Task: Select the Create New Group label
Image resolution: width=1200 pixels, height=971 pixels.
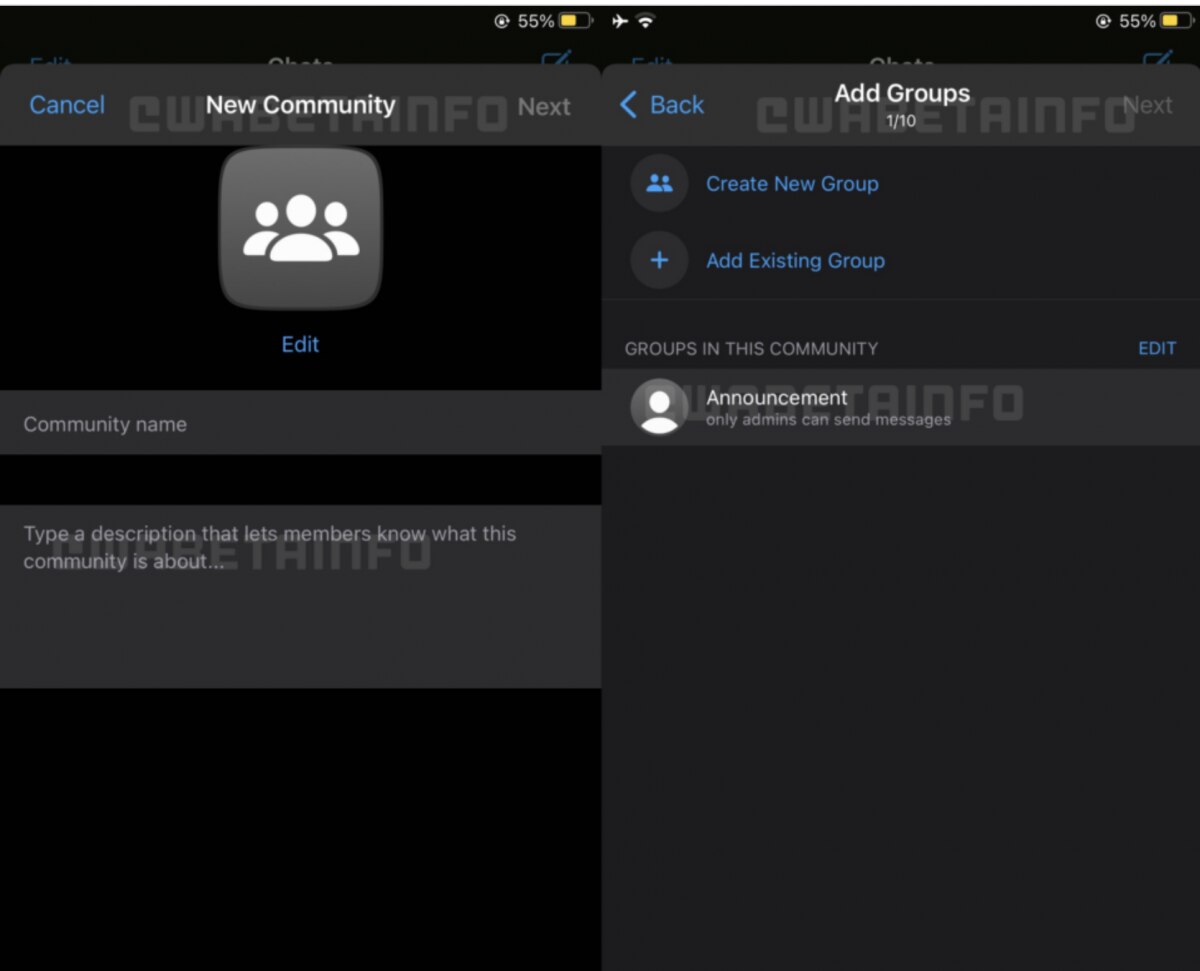Action: [x=792, y=184]
